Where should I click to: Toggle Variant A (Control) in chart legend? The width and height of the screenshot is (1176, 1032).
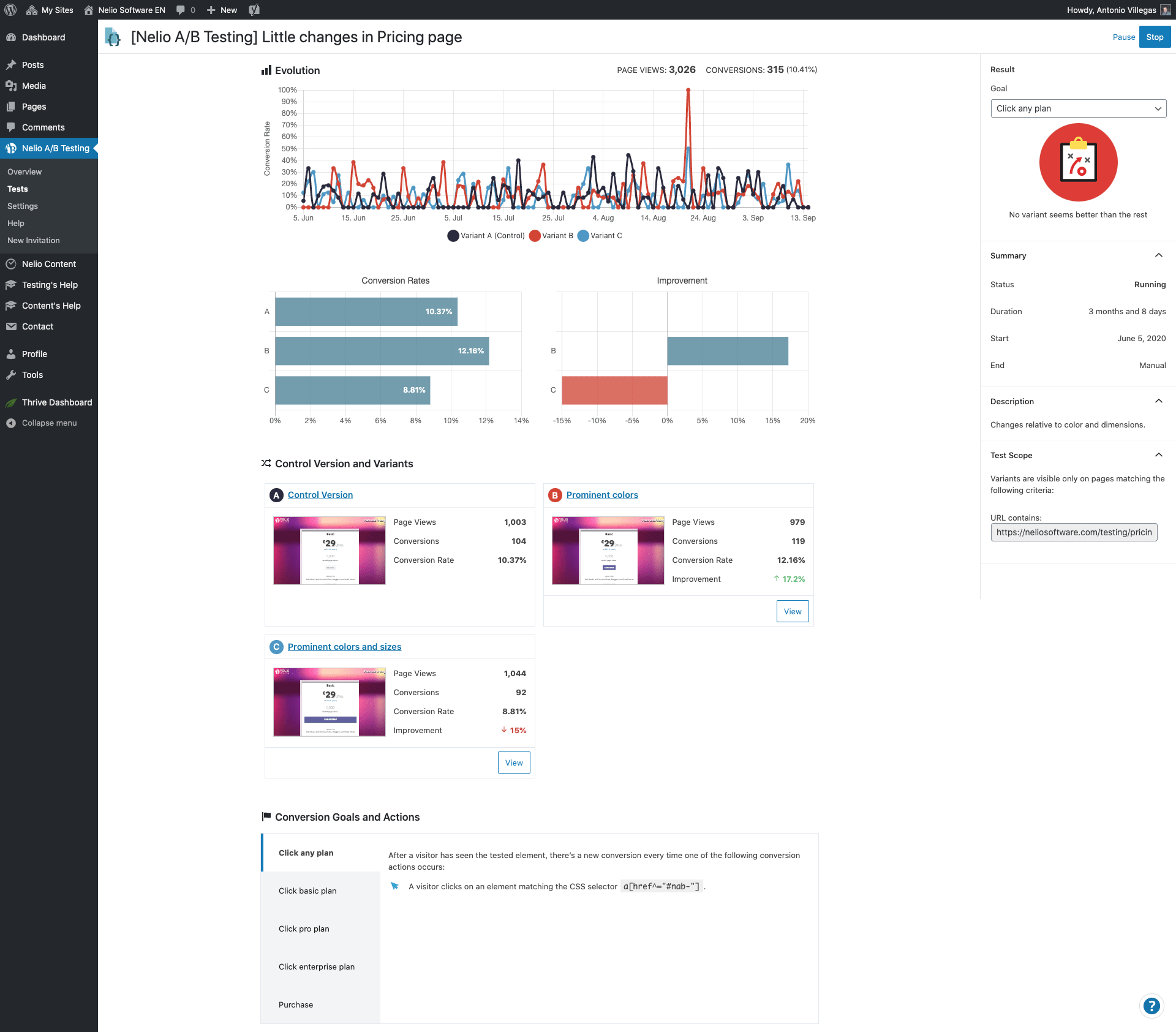click(x=486, y=236)
